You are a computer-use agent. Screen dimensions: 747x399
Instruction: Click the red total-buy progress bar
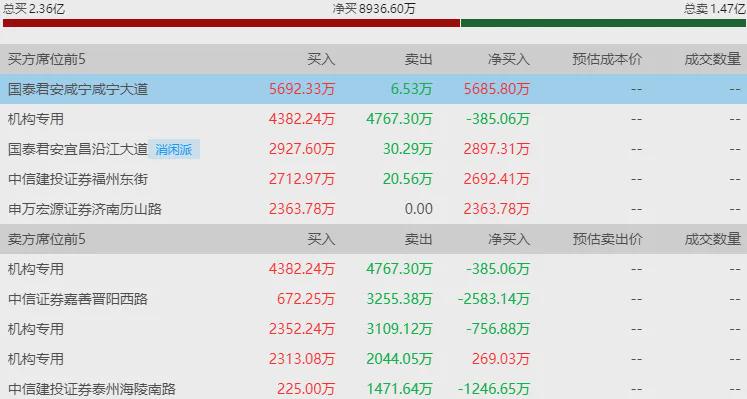coord(232,23)
